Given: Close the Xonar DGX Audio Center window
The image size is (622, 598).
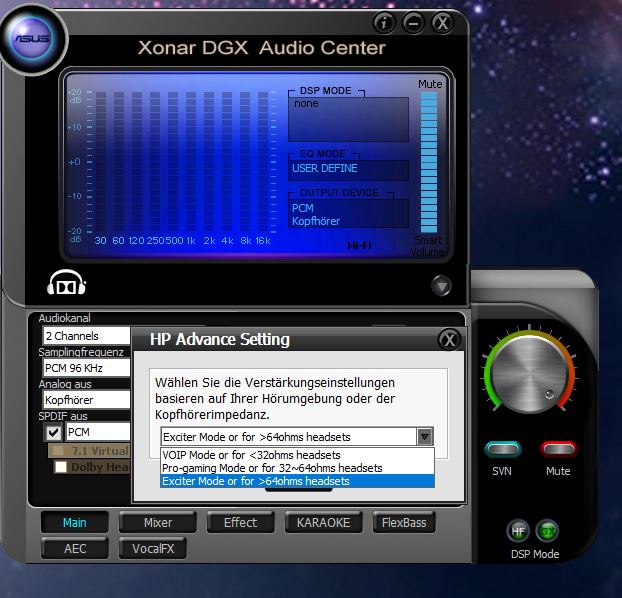Looking at the screenshot, I should tap(443, 23).
